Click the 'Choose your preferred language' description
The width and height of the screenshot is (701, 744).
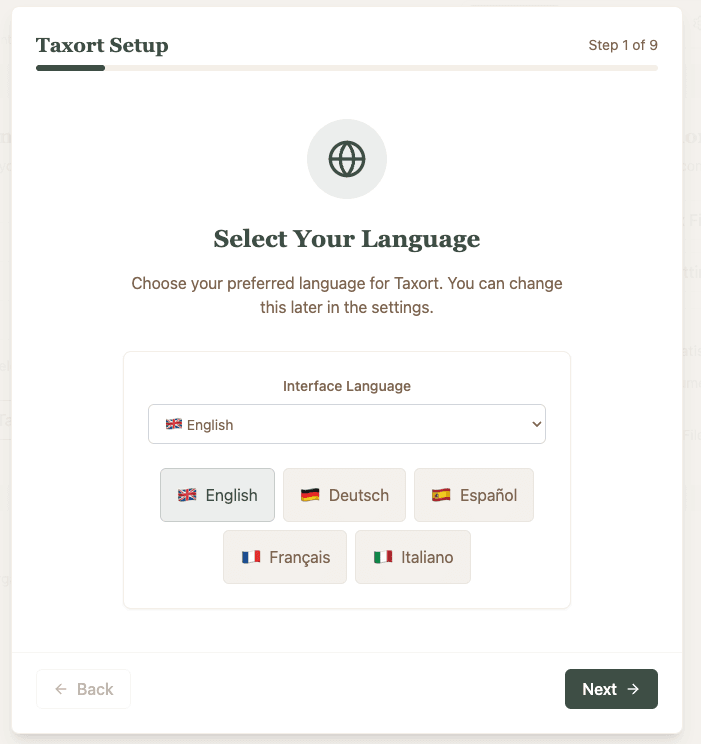point(347,295)
